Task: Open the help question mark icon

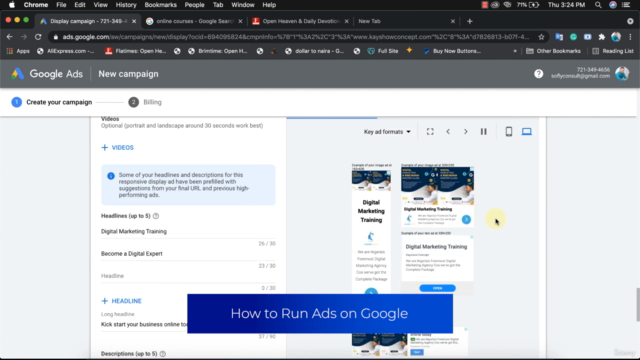Action: [538, 74]
